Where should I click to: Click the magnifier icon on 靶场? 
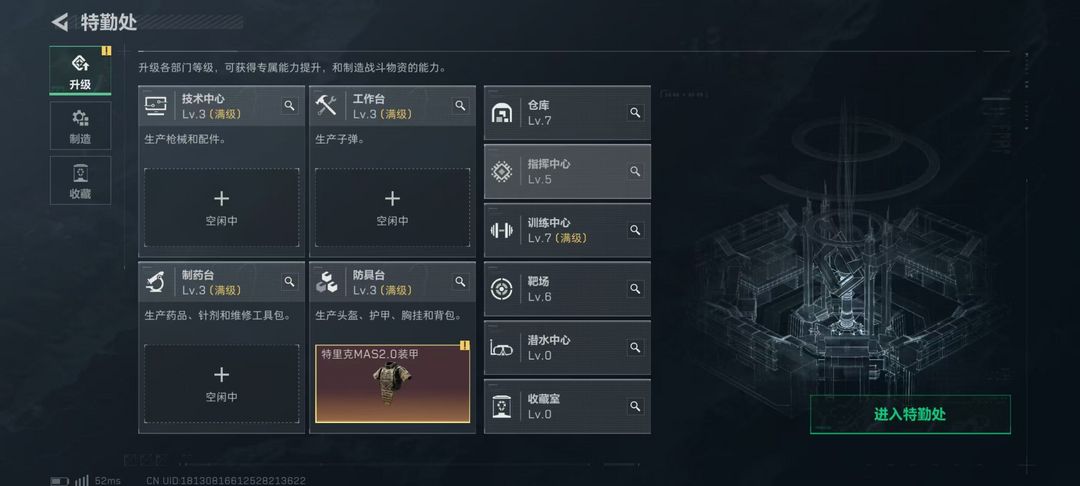635,288
